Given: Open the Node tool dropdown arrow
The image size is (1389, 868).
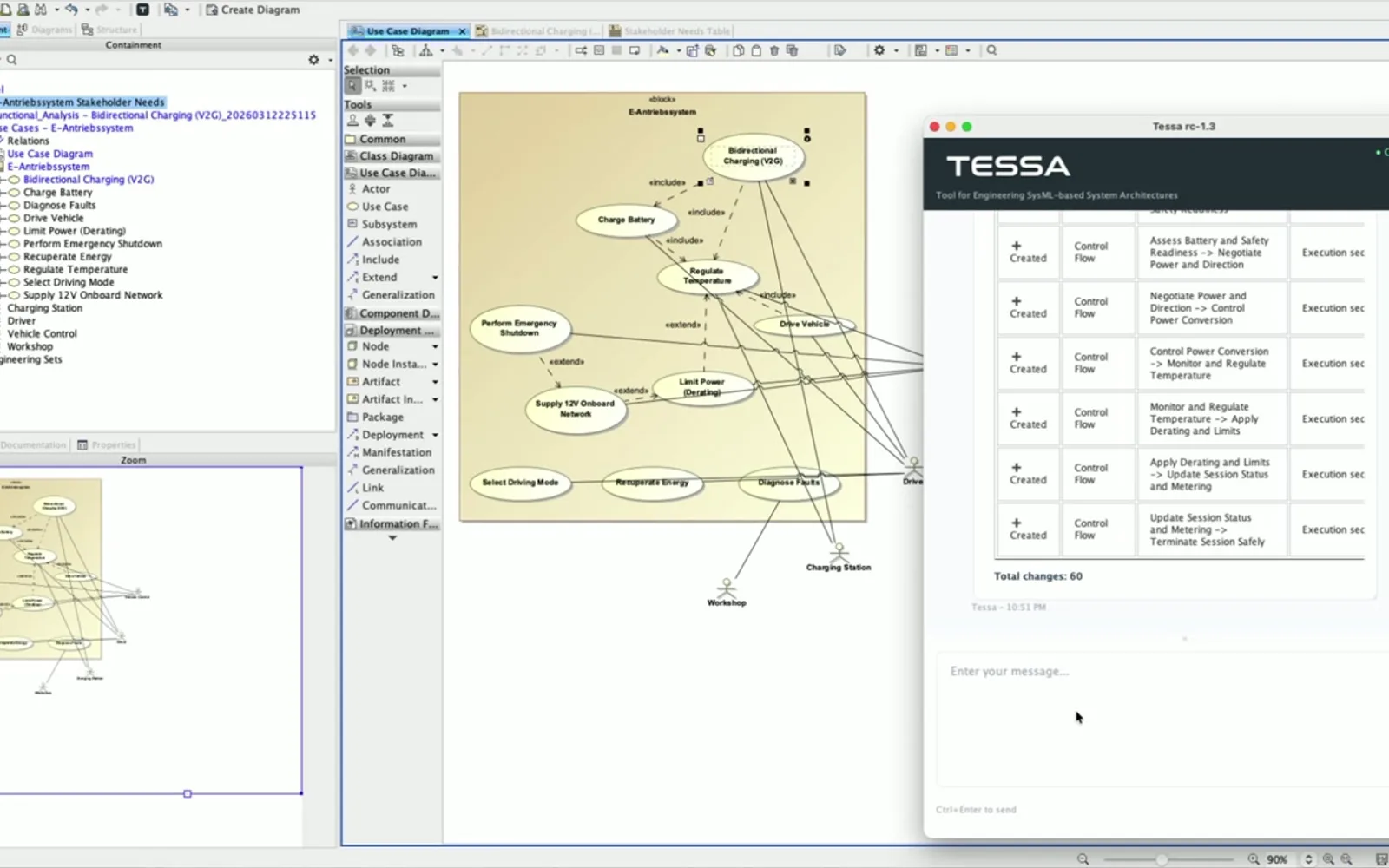Looking at the screenshot, I should pyautogui.click(x=435, y=346).
